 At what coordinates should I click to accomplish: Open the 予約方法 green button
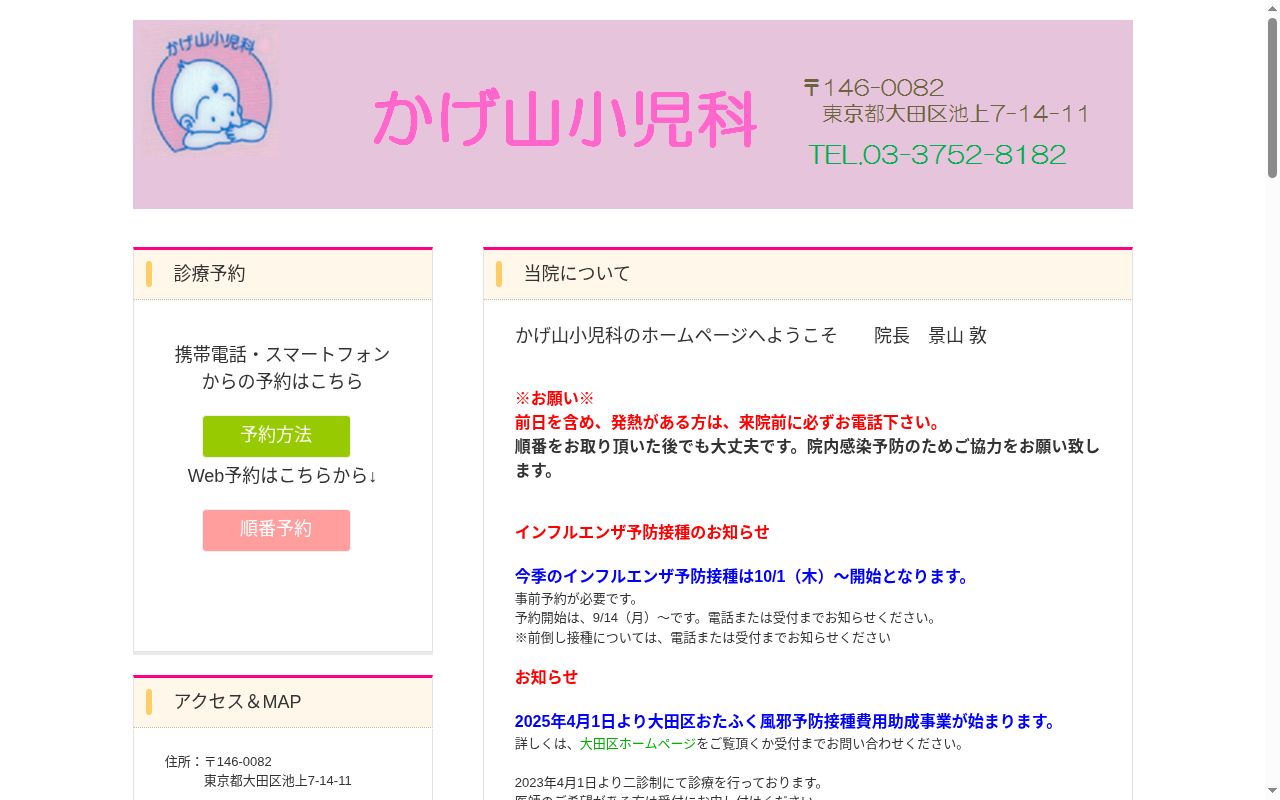276,436
